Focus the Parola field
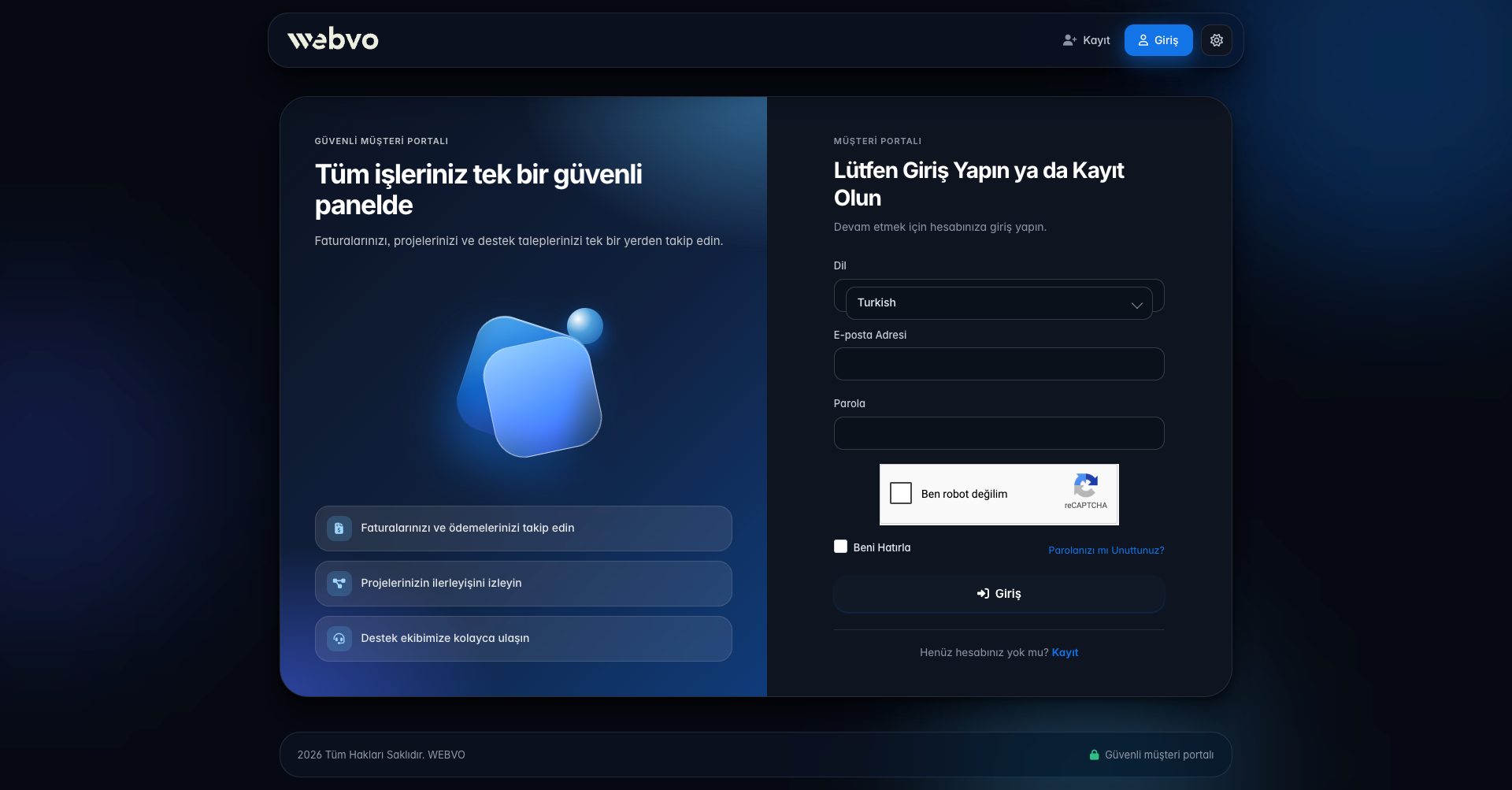1512x790 pixels. 999,433
